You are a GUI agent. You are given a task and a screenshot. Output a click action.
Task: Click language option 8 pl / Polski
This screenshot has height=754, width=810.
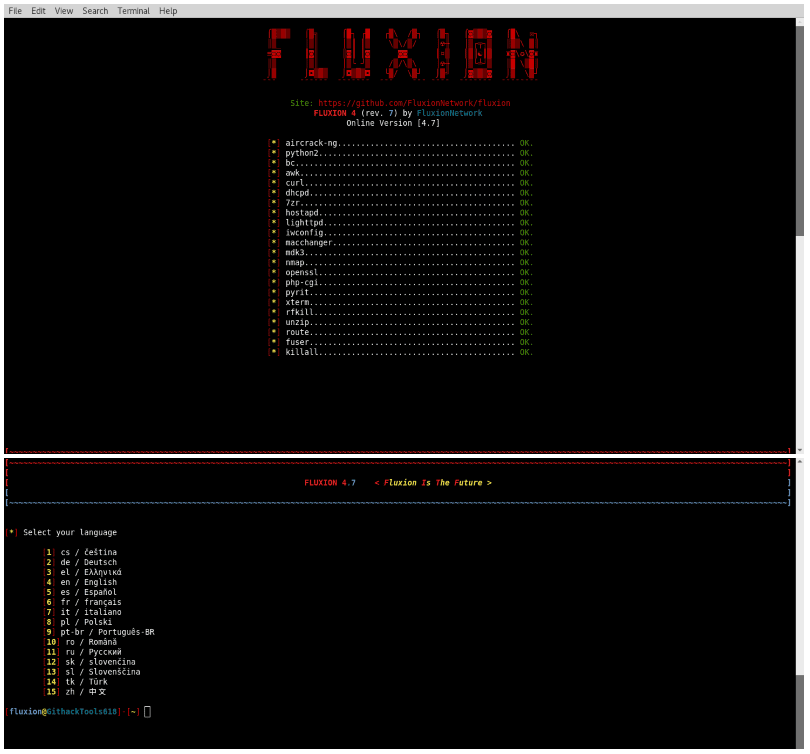78,622
